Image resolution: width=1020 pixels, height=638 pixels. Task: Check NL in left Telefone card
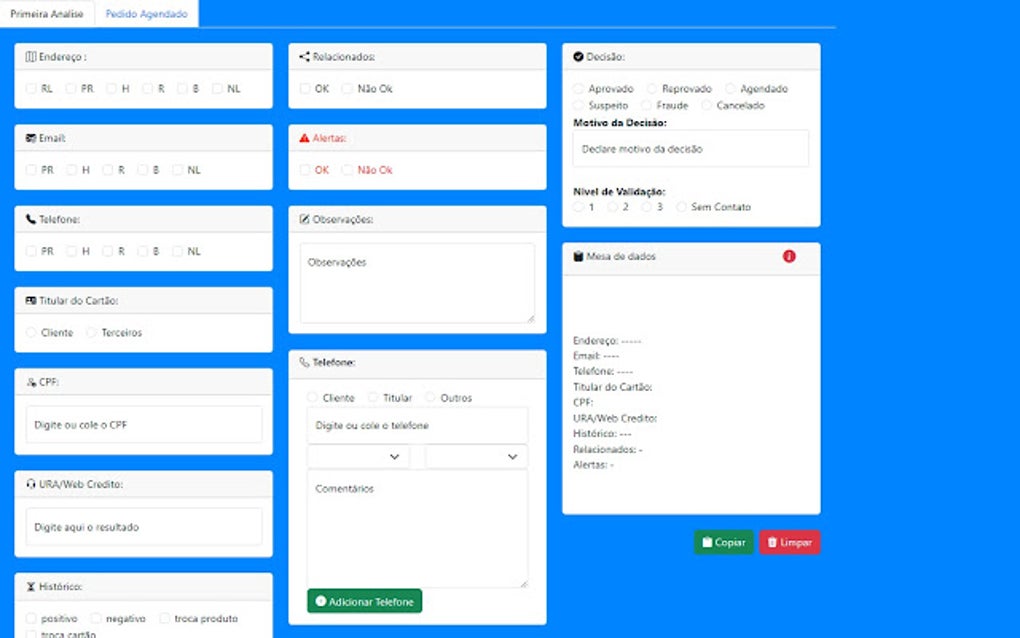click(x=178, y=251)
